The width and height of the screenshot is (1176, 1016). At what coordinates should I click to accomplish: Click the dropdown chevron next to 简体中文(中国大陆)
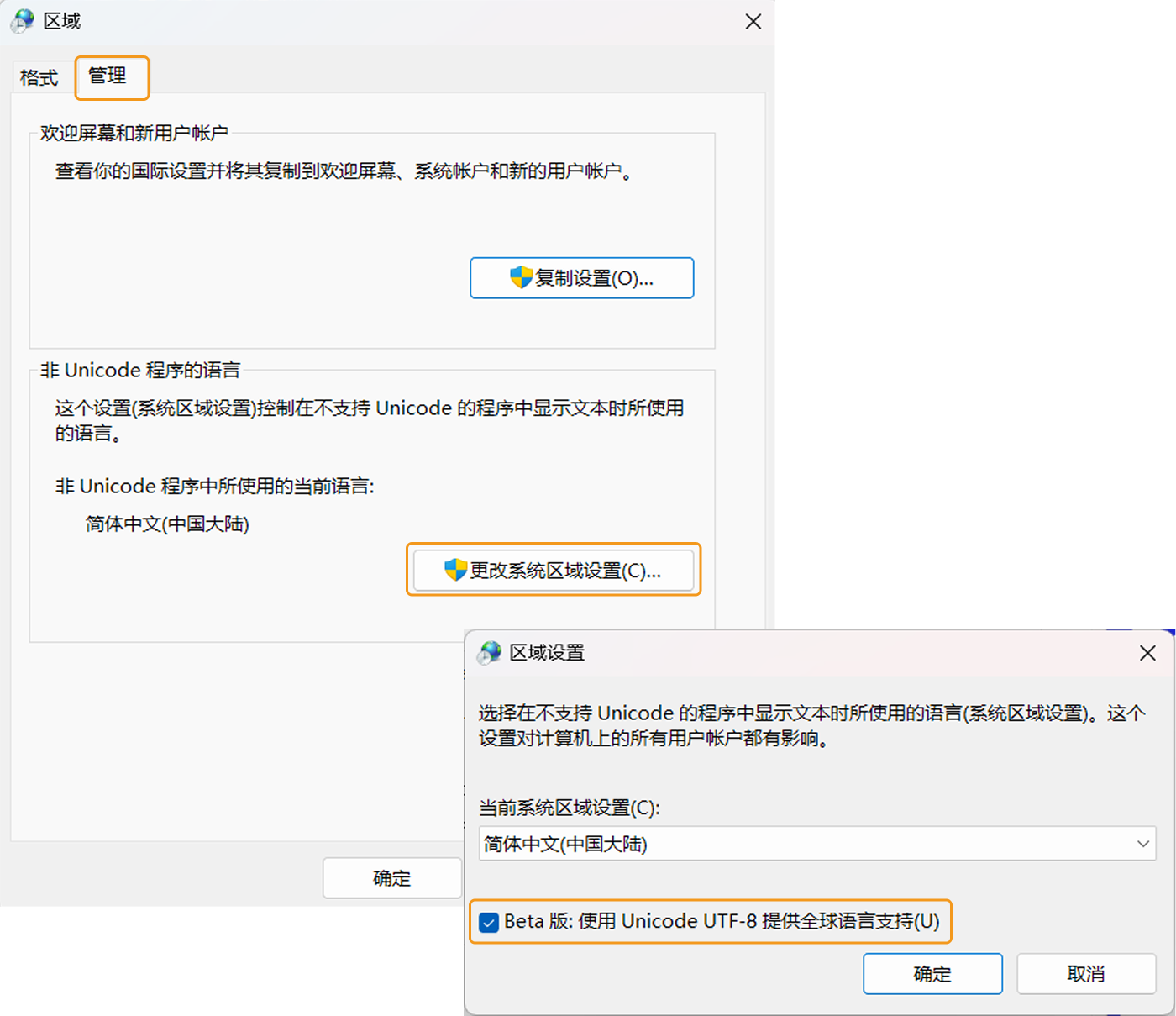coord(1142,844)
